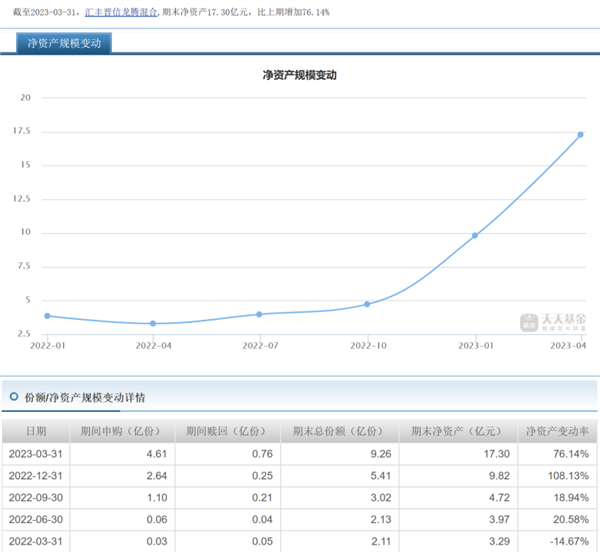Click the 4.61 subscription value
The image size is (600, 552).
click(157, 454)
